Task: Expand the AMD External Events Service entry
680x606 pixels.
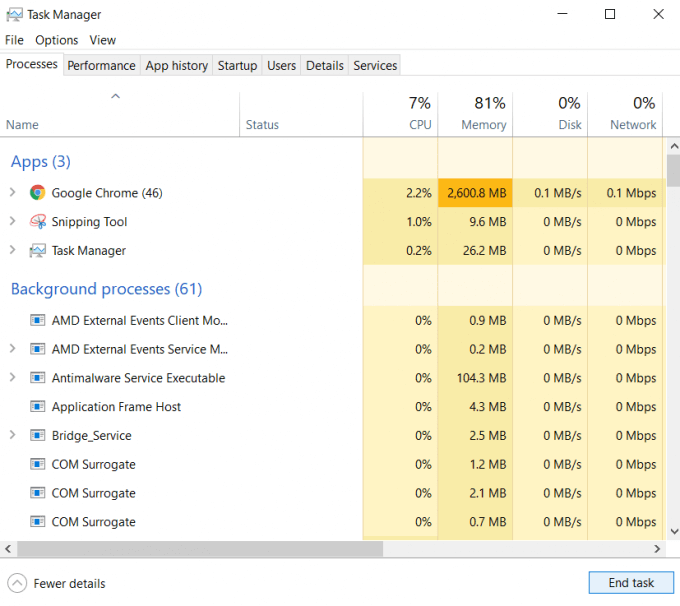Action: coord(12,349)
